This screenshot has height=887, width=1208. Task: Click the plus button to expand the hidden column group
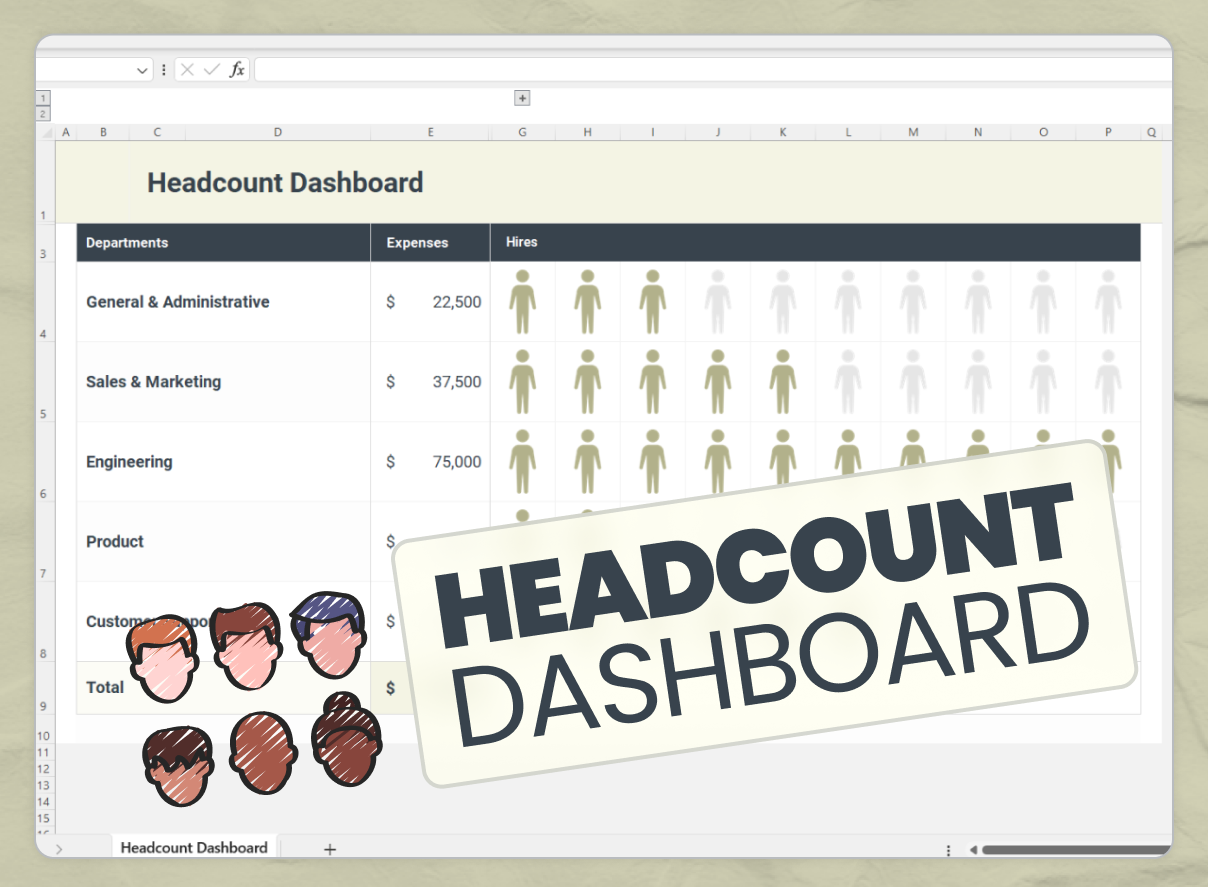click(x=522, y=98)
